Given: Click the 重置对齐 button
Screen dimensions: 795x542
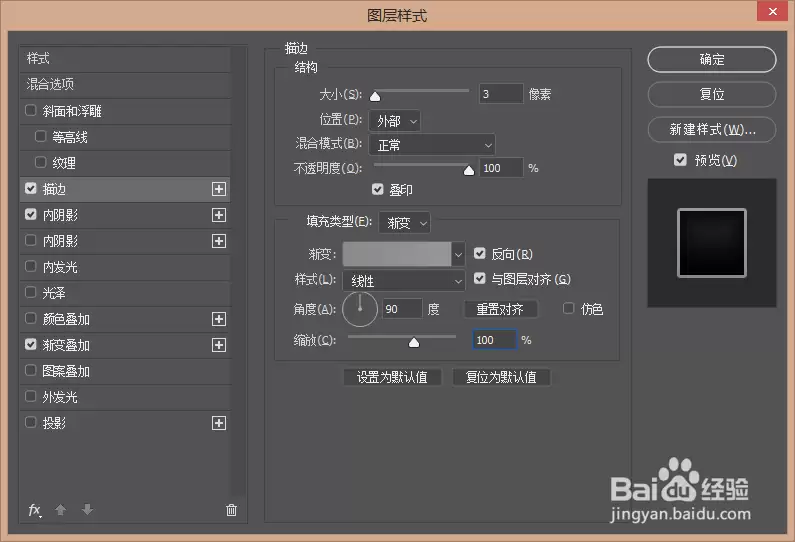Looking at the screenshot, I should [x=500, y=309].
